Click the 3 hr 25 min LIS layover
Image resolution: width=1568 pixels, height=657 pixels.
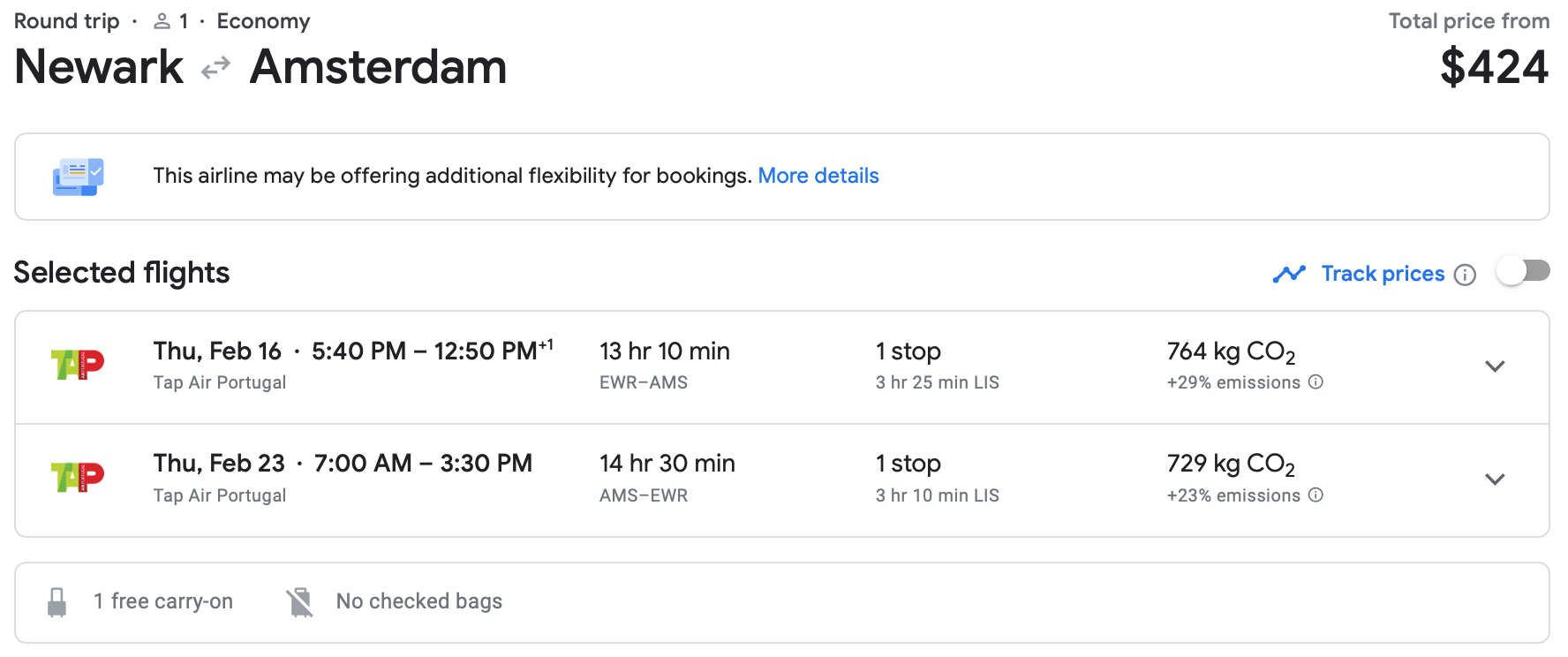(x=937, y=382)
